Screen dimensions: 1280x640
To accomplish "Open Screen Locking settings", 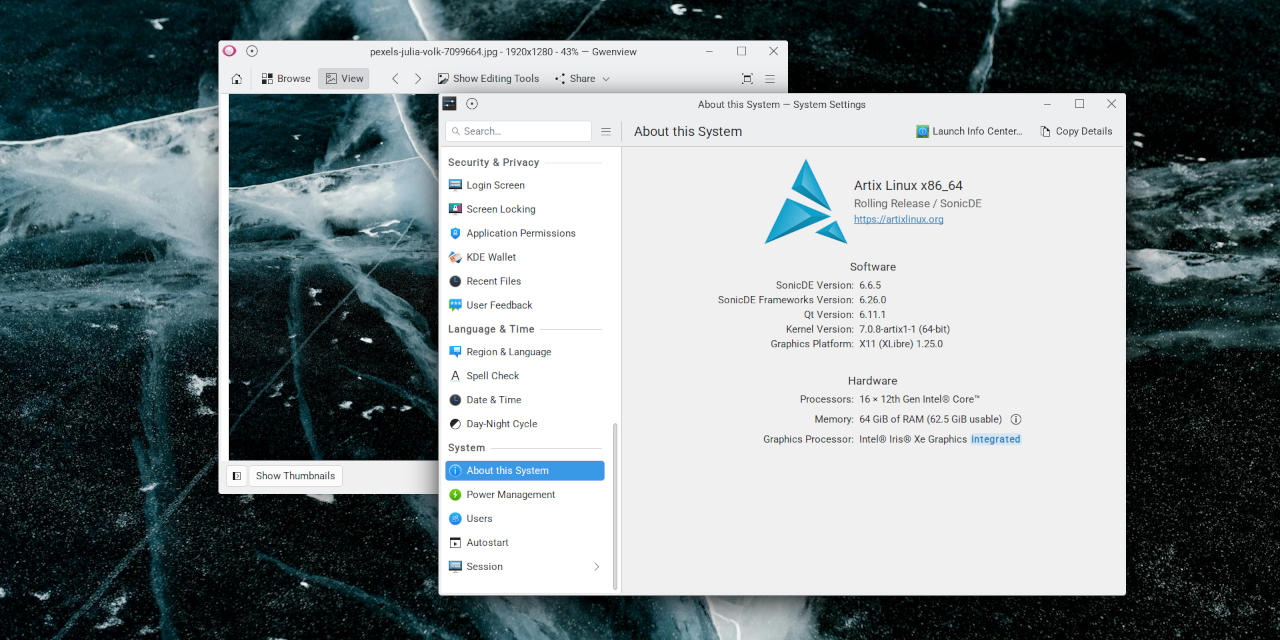I will (x=525, y=209).
